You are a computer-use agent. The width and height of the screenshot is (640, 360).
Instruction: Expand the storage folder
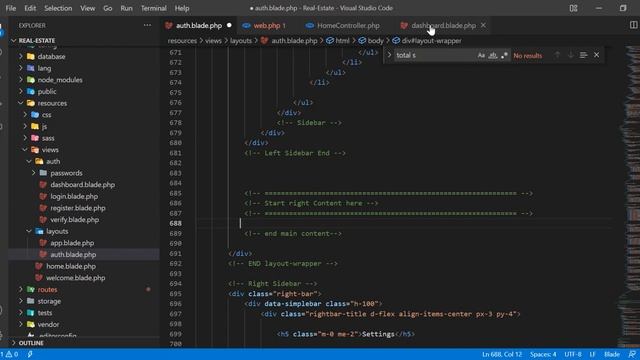coord(49,301)
